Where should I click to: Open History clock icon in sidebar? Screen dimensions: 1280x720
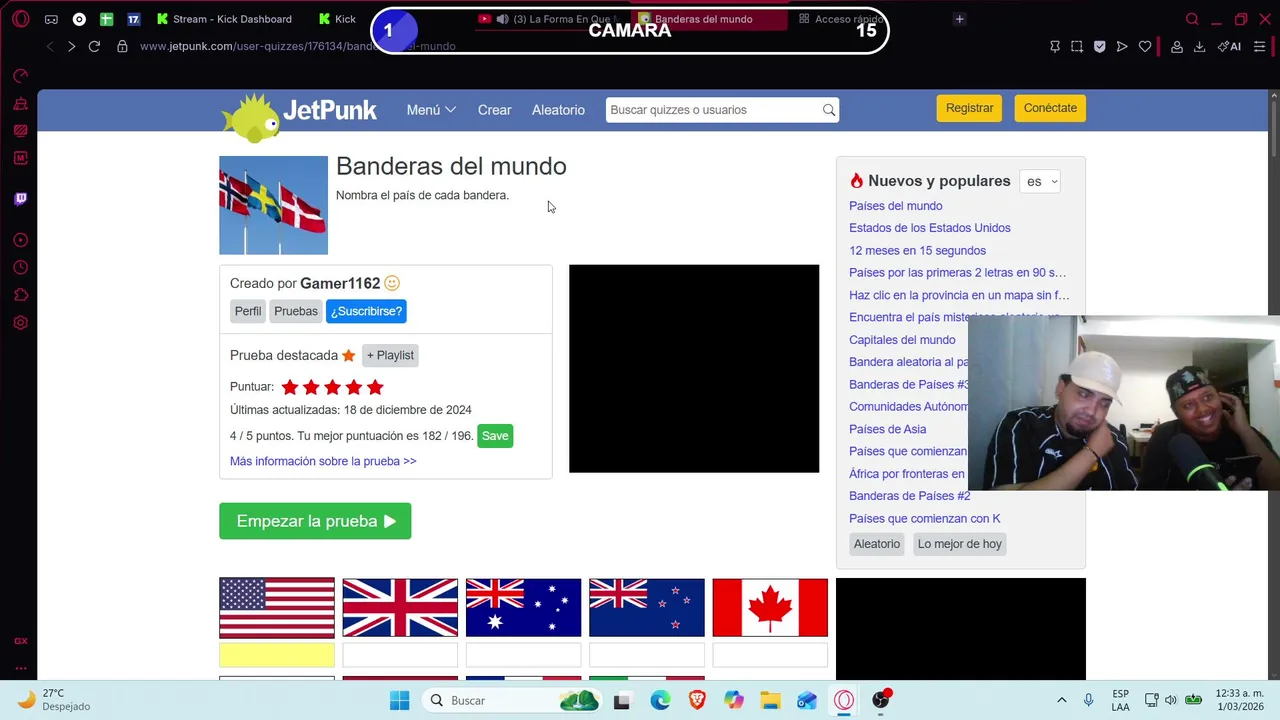tap(20, 267)
